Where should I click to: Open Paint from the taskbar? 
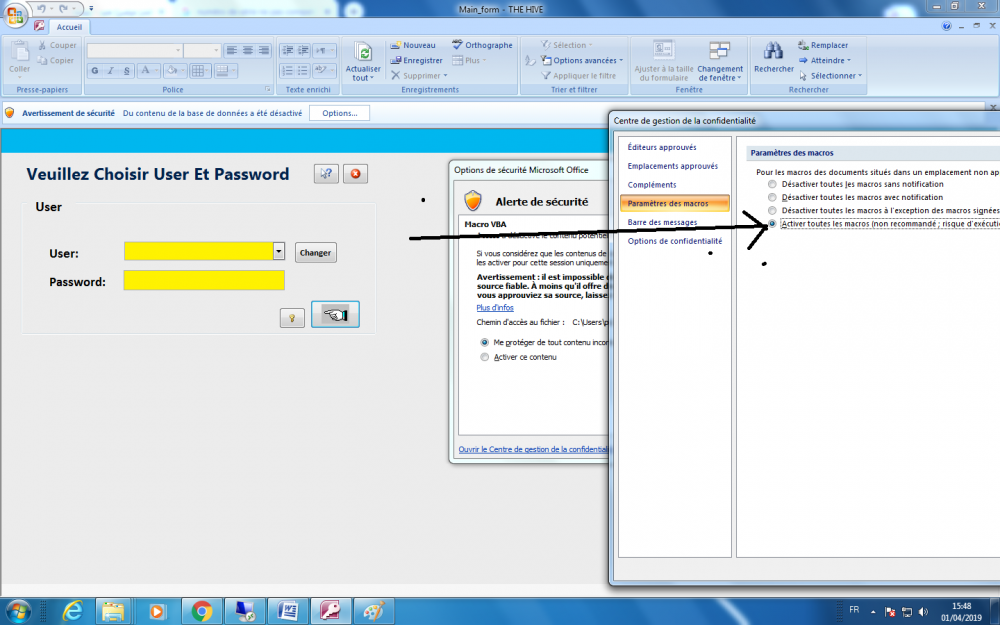[374, 612]
